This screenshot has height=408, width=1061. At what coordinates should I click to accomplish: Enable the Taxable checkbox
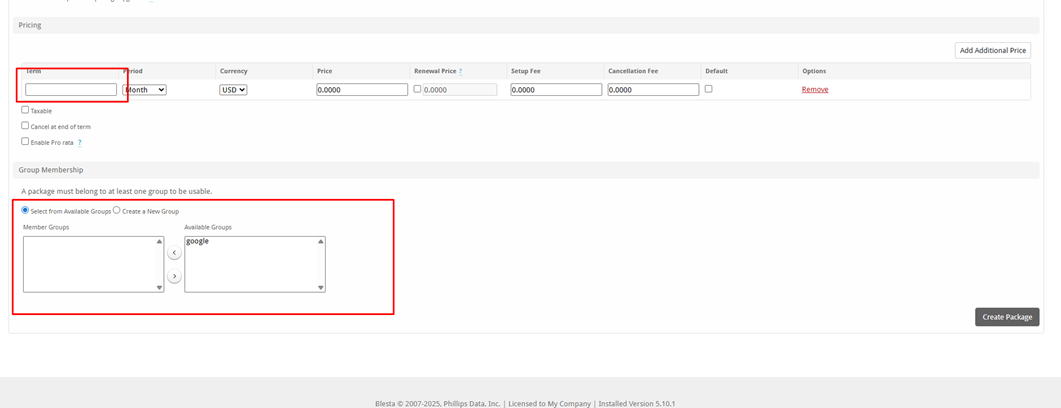click(x=25, y=110)
